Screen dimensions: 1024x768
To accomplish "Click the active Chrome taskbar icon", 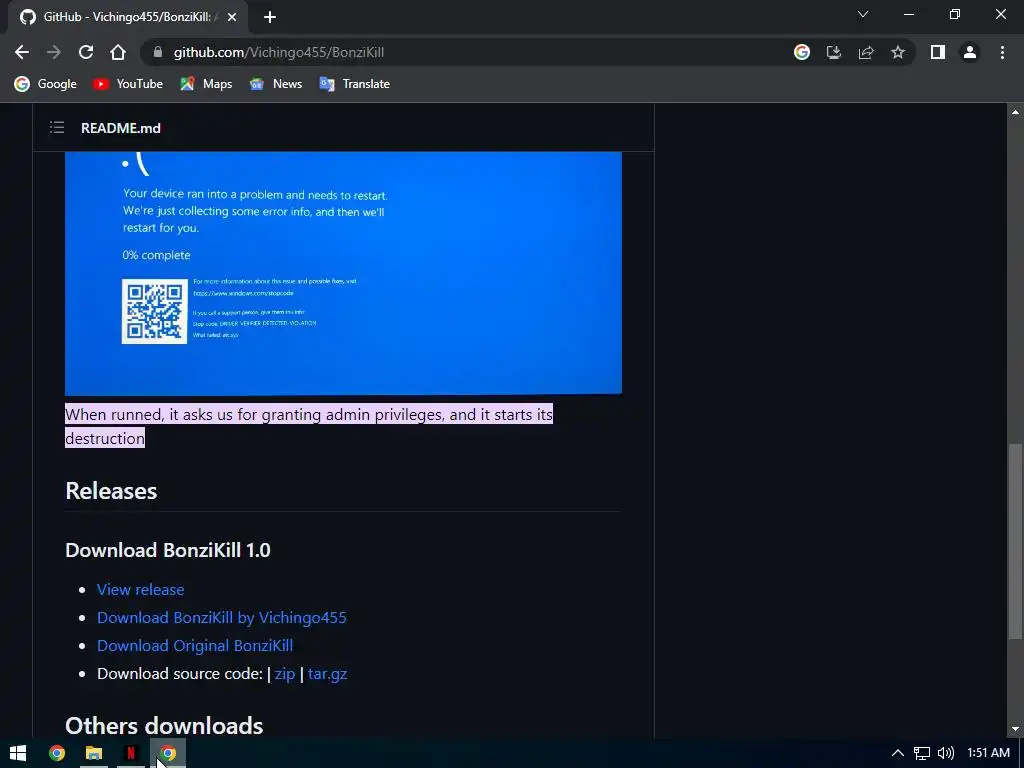I will click(168, 753).
